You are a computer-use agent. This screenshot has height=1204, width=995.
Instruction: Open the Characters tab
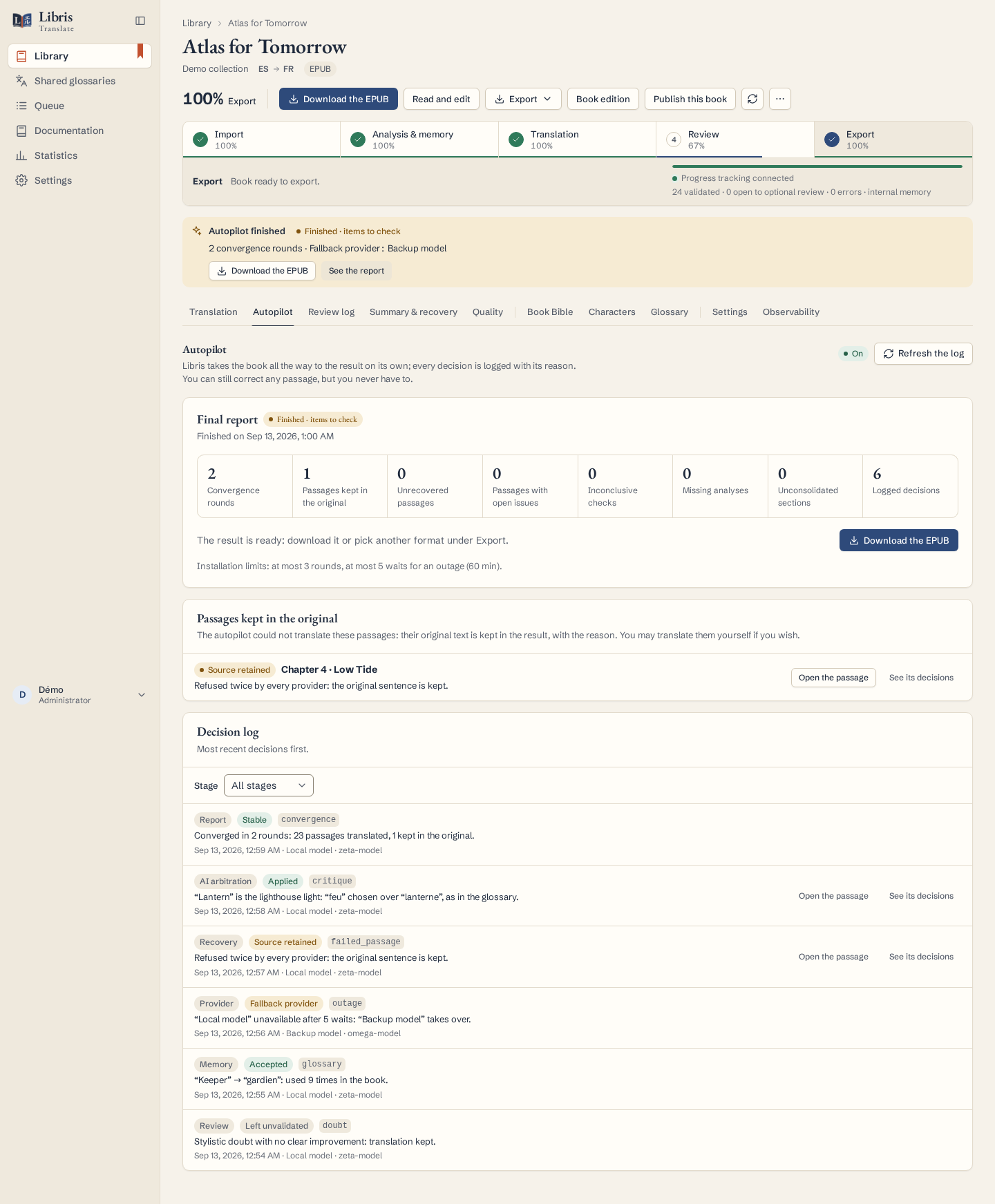click(x=612, y=312)
